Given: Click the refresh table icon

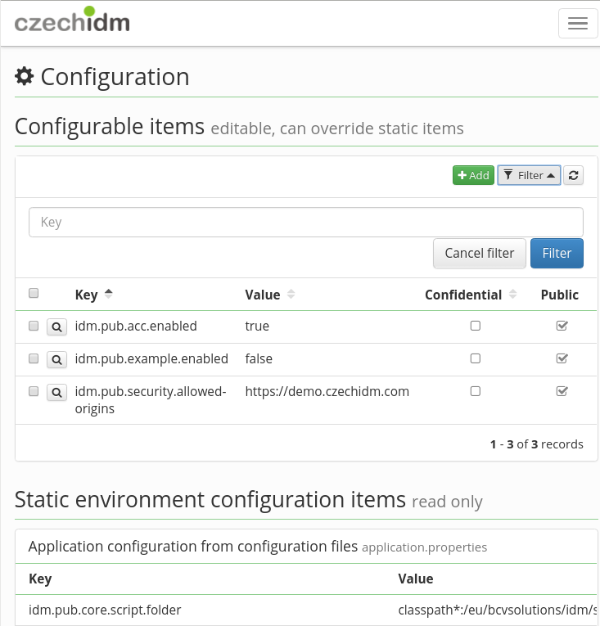Looking at the screenshot, I should [x=574, y=175].
